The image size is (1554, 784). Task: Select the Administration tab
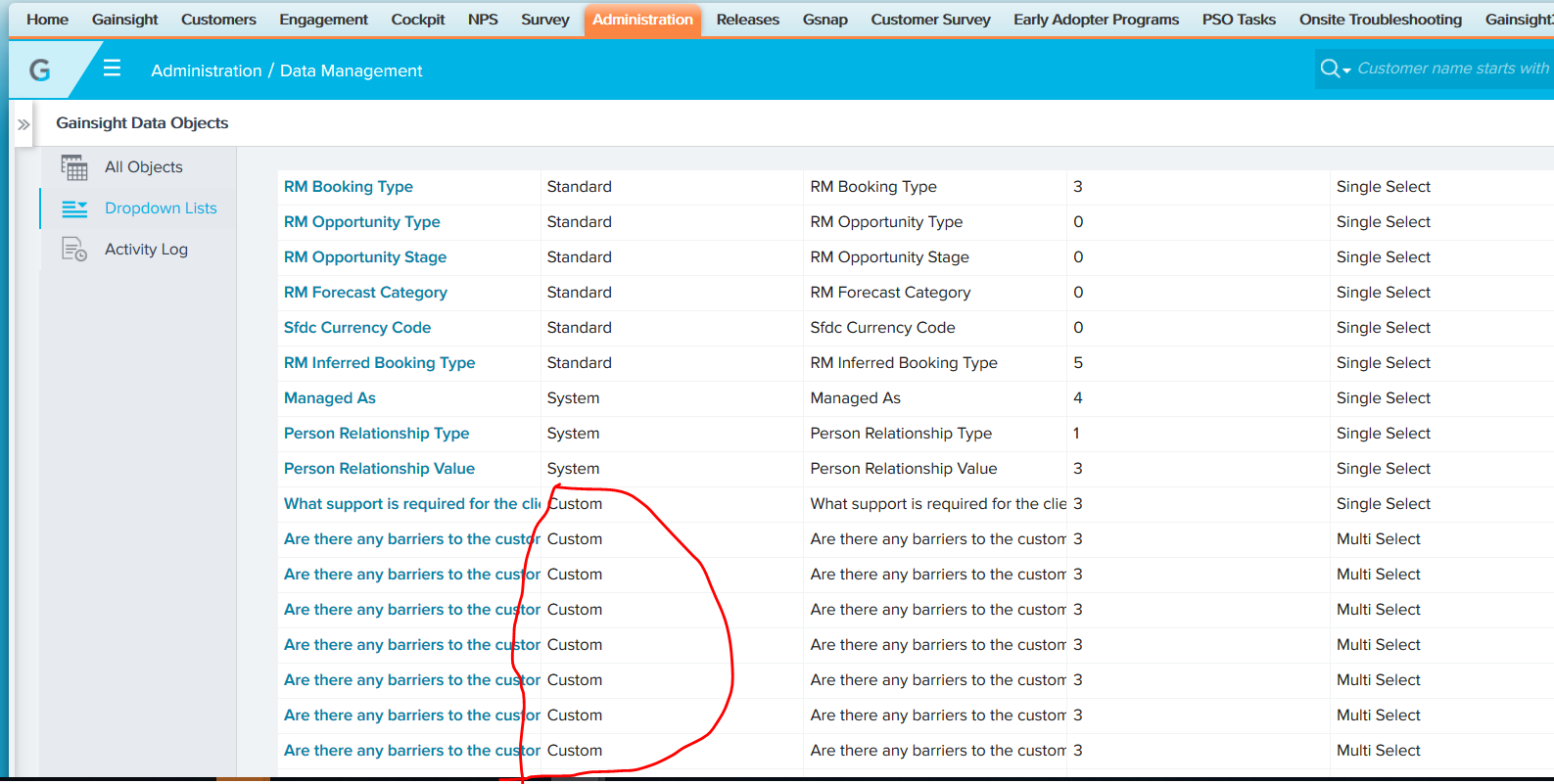pyautogui.click(x=642, y=20)
